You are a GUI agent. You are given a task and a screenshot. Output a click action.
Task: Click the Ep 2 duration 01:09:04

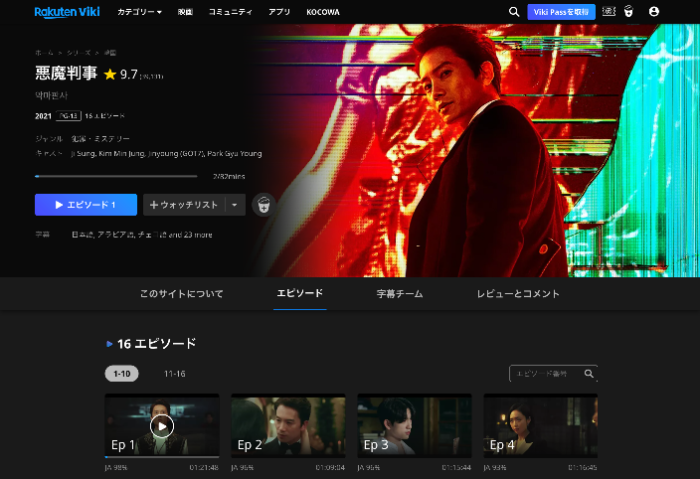click(x=330, y=467)
